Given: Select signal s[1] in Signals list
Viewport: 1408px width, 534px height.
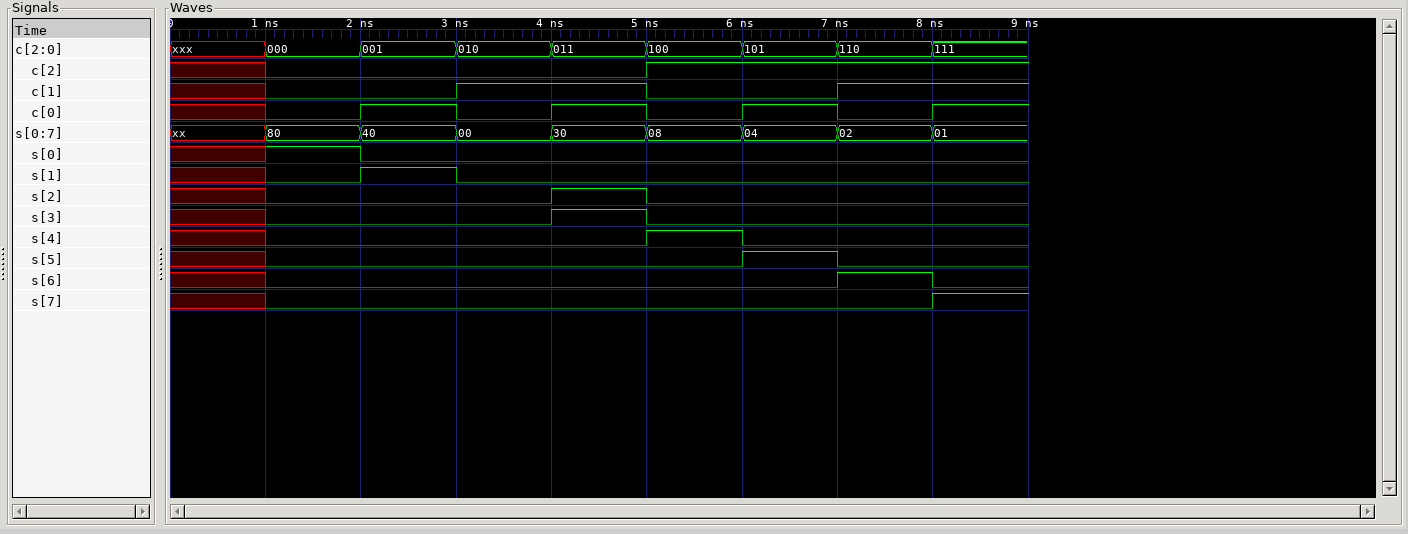Looking at the screenshot, I should 81,175.
